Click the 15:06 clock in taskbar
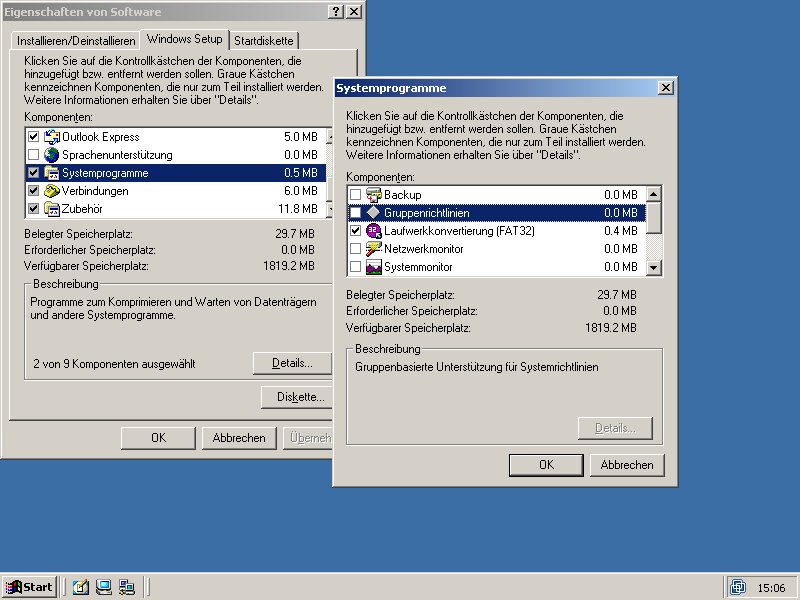800x600 pixels. [771, 588]
